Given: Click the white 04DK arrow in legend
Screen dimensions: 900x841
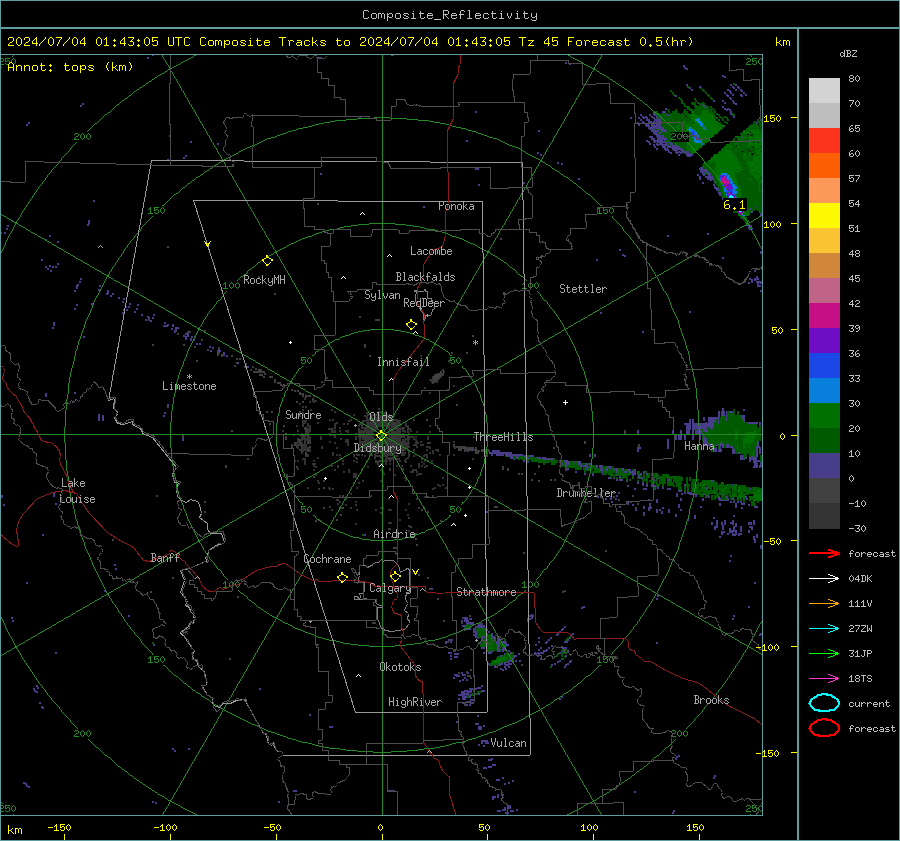Looking at the screenshot, I should point(824,579).
